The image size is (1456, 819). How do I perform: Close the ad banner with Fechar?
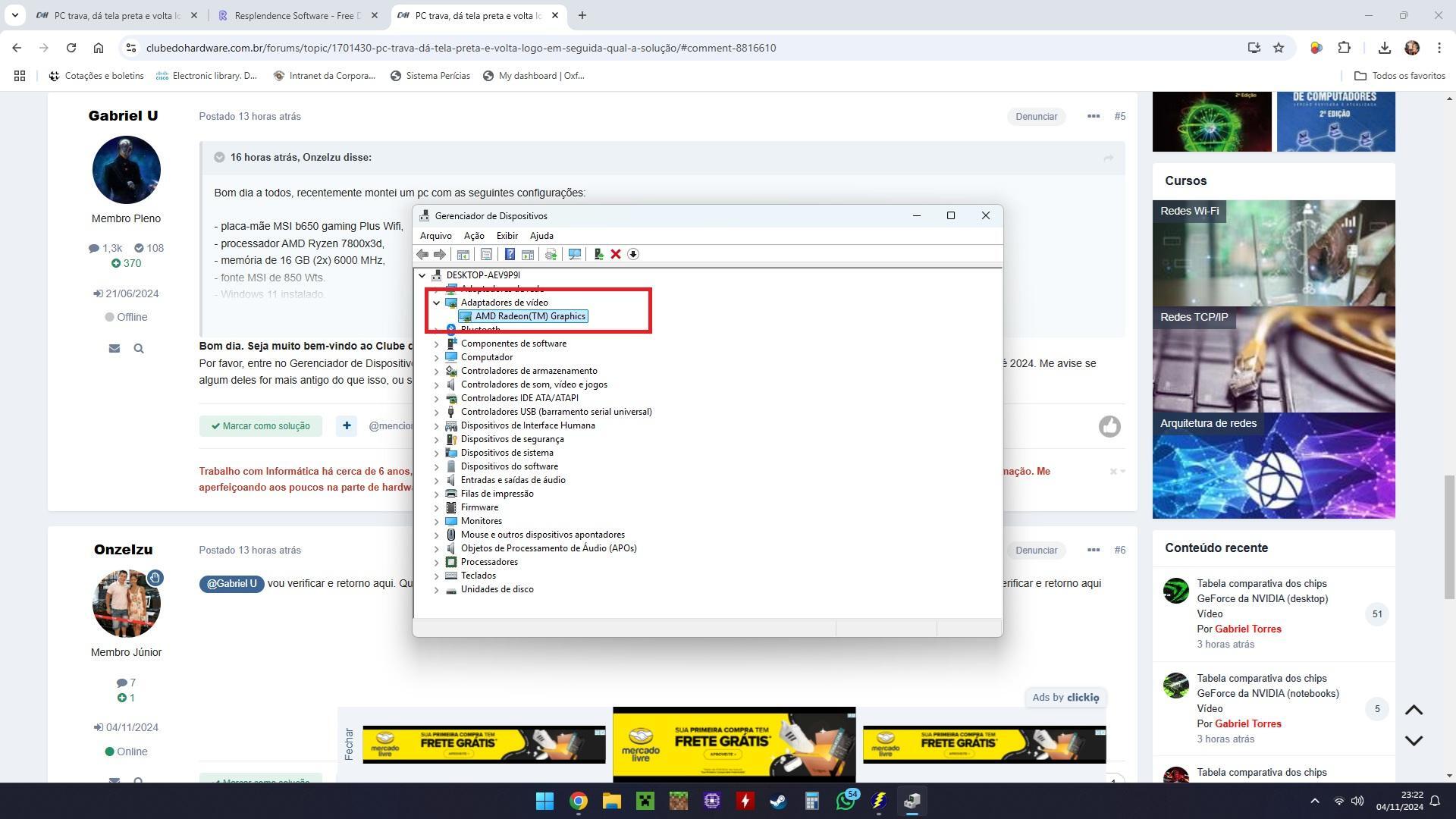click(x=348, y=744)
